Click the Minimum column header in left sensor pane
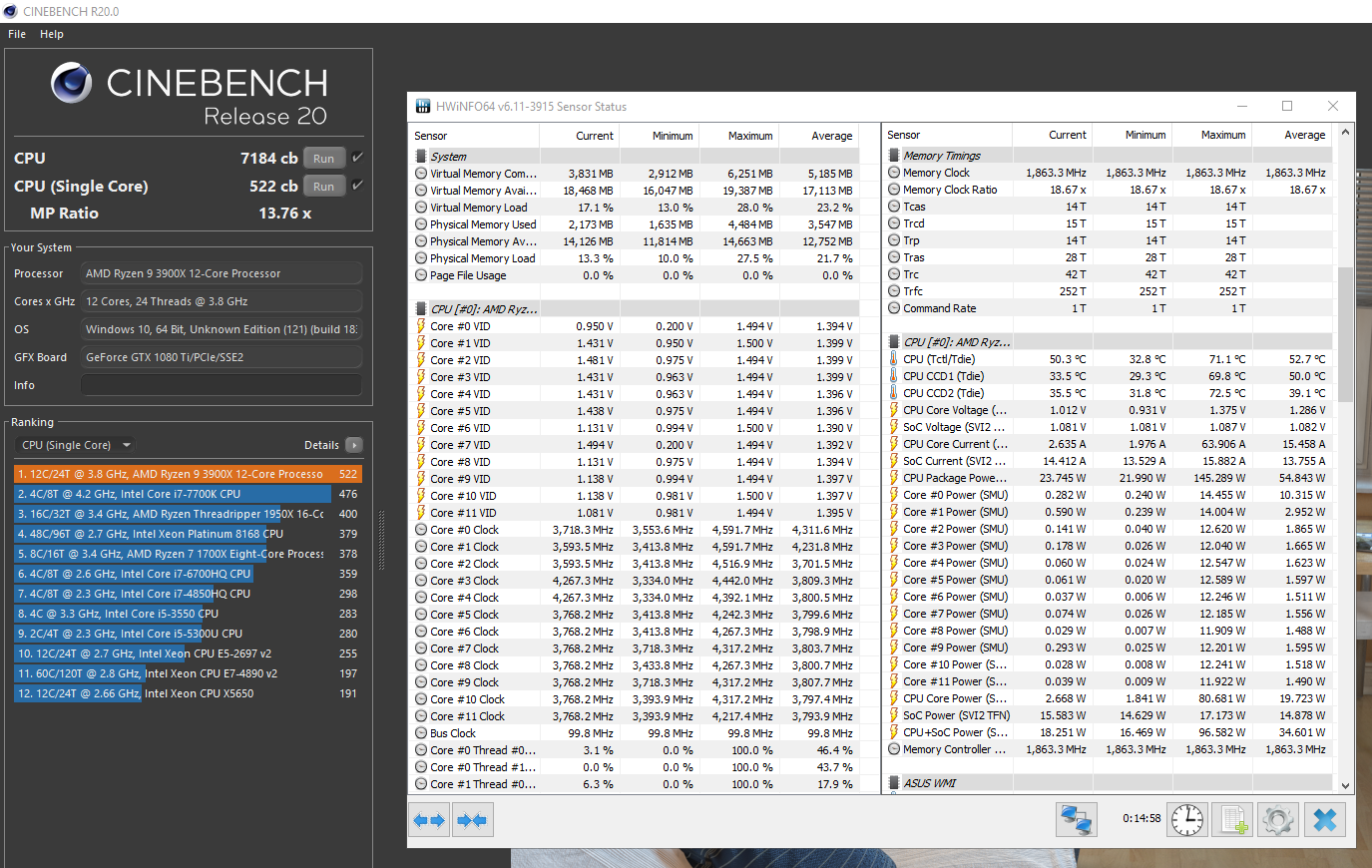Screen dimensions: 1372x868 tap(660, 136)
